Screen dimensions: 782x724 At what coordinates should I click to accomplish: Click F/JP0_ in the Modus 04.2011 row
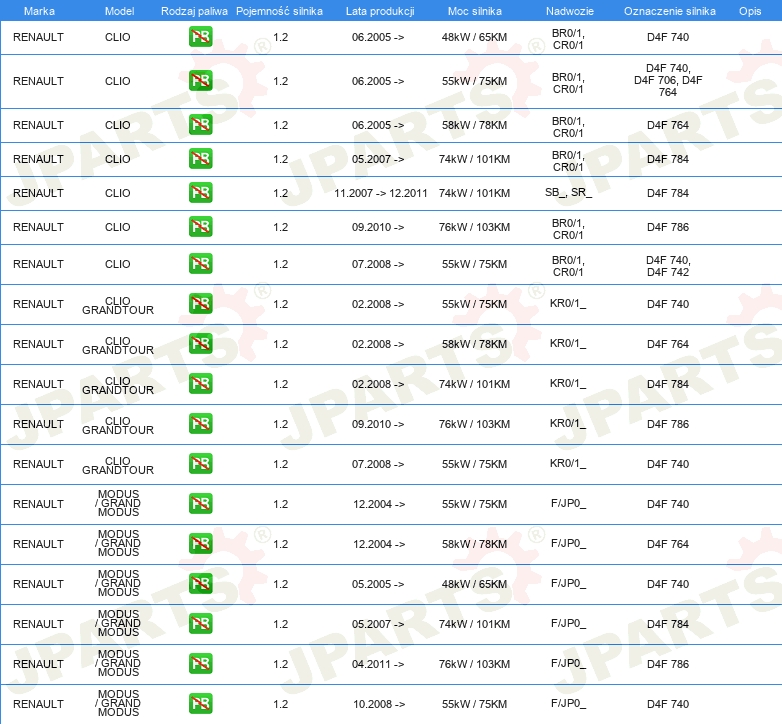(569, 663)
